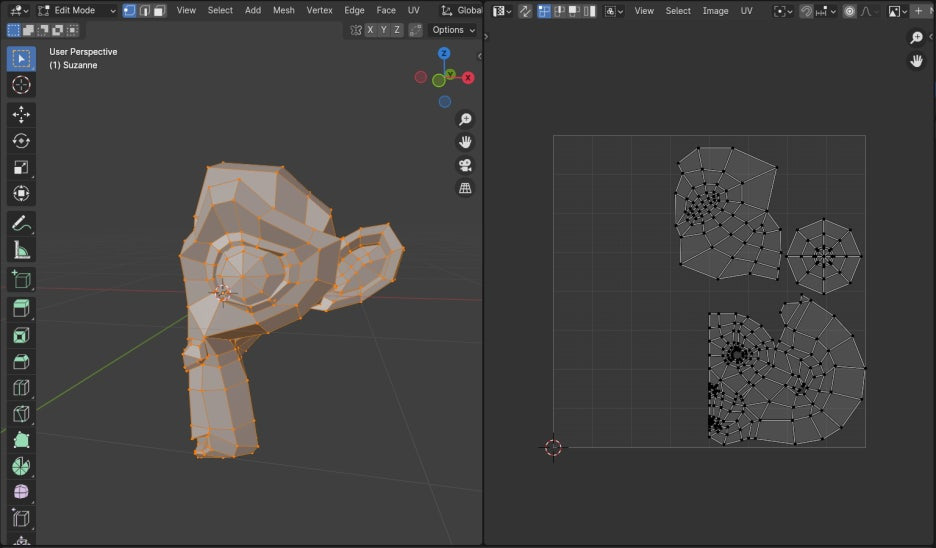The width and height of the screenshot is (936, 548).
Task: Set selection mode to new selection
Action: click(x=14, y=30)
